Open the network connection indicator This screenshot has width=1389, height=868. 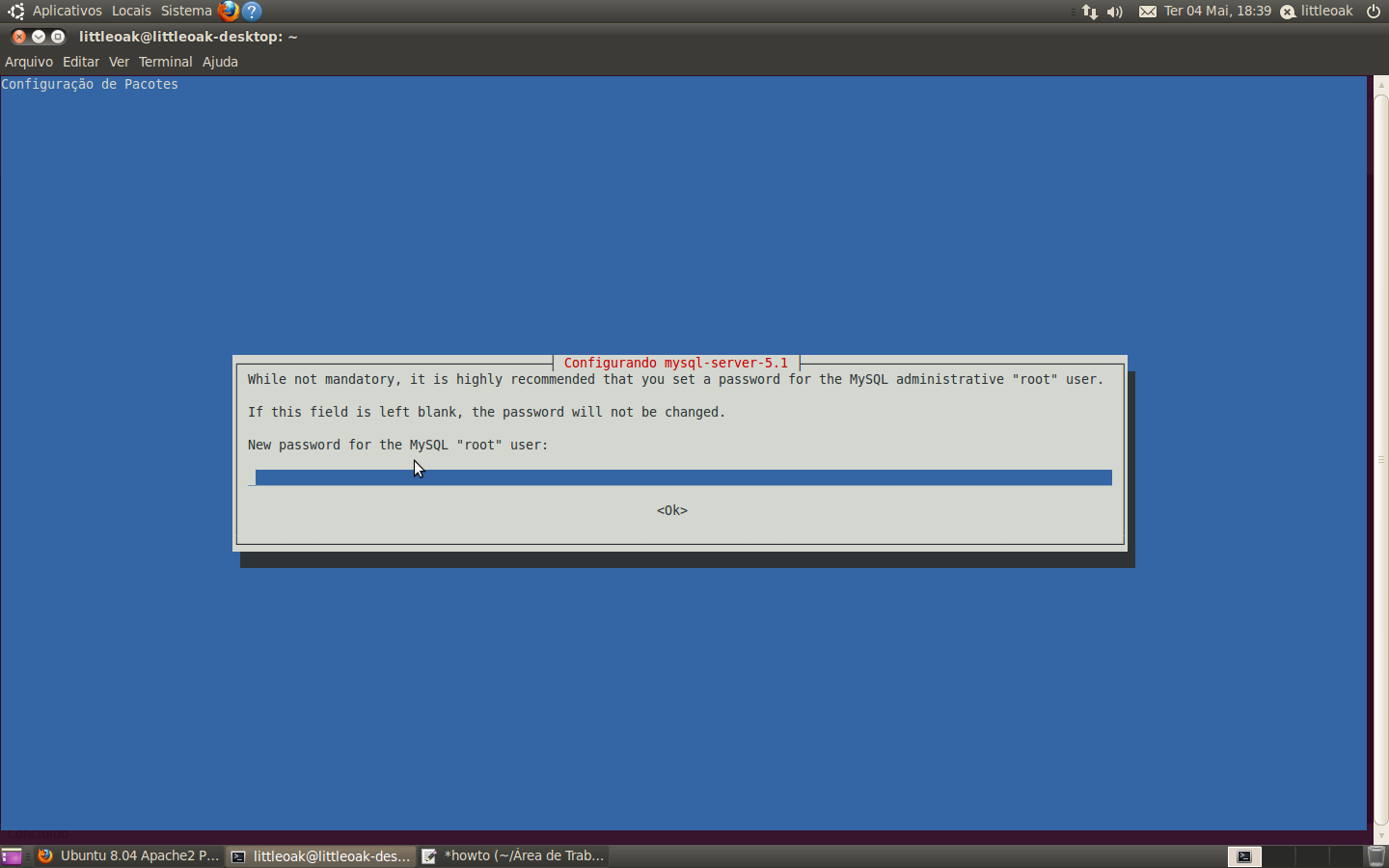[x=1089, y=12]
